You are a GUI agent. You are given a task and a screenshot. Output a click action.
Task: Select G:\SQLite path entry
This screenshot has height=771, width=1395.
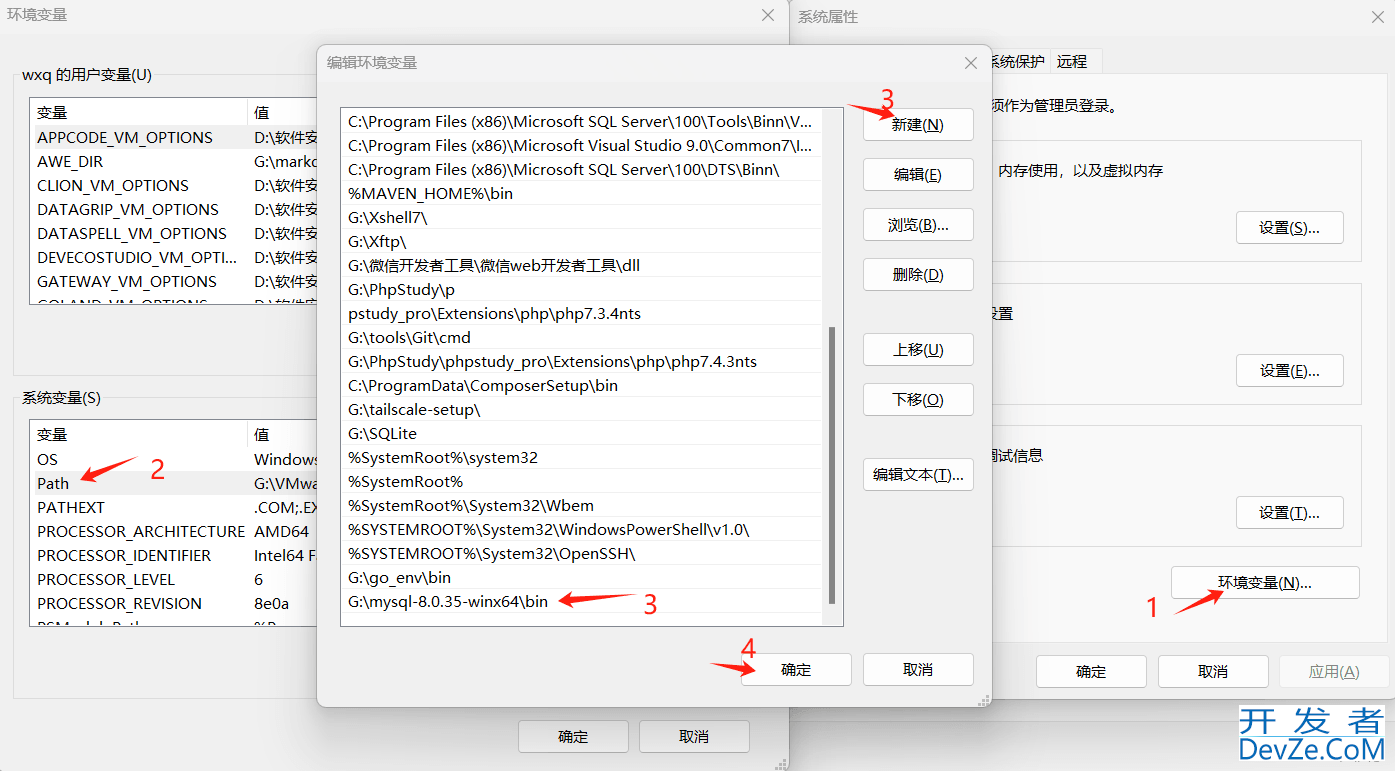pos(582,434)
